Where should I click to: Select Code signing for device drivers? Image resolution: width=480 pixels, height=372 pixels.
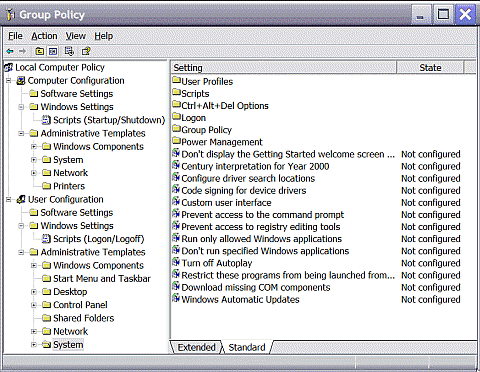click(x=244, y=191)
